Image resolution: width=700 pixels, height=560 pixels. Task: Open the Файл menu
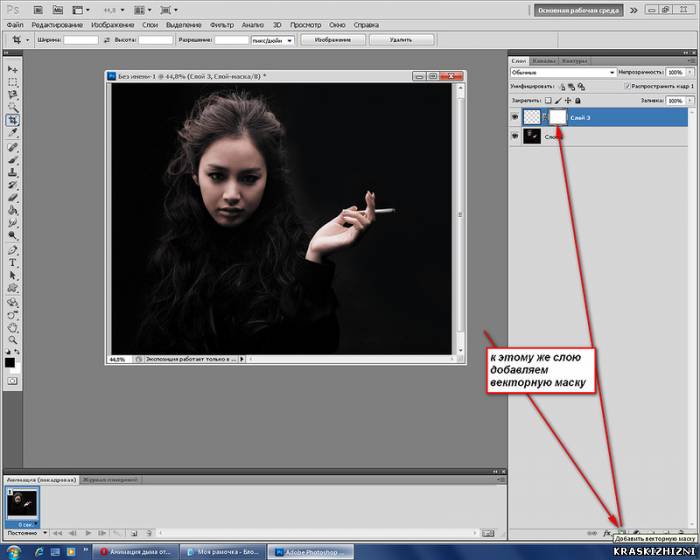tap(15, 25)
